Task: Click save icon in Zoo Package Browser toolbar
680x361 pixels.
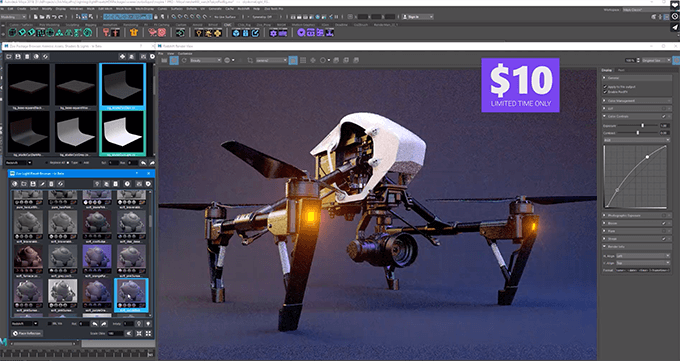Action: (x=18, y=56)
